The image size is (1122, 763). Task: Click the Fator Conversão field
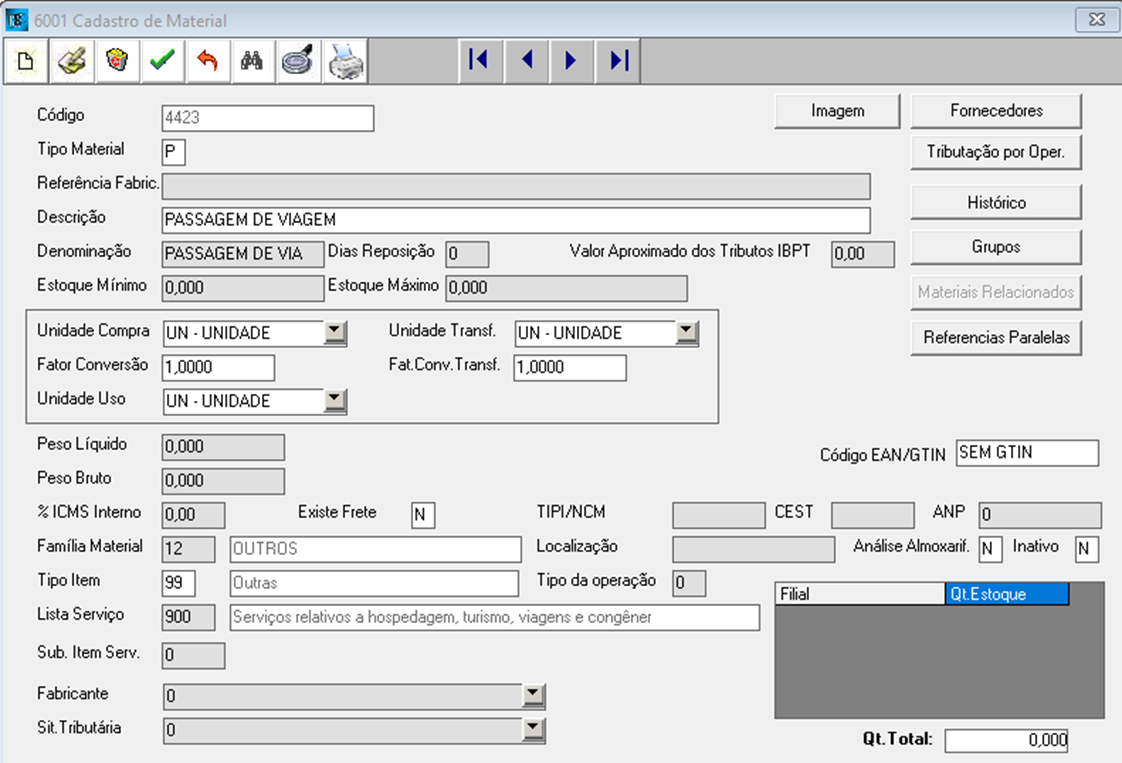coord(218,367)
